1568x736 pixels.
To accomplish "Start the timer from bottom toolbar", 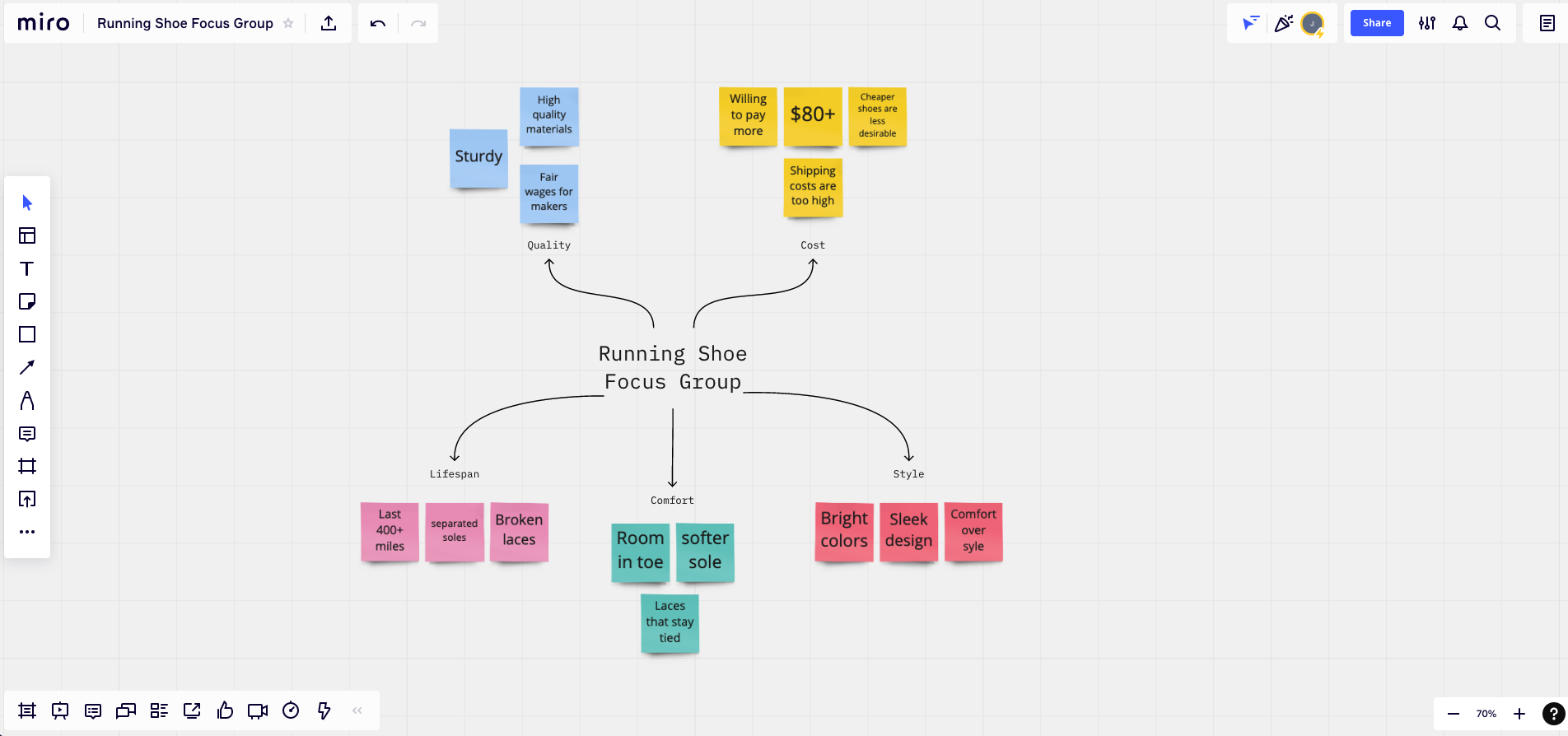I will pos(291,710).
